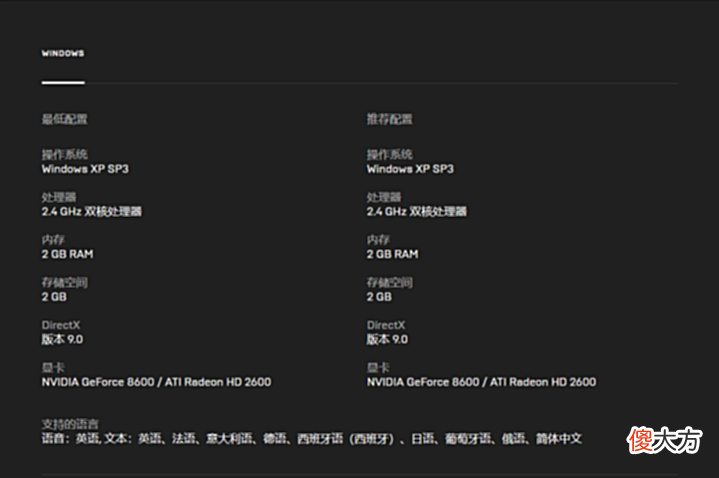Click the 支持的语言 label
This screenshot has width=719, height=478.
(x=70, y=424)
